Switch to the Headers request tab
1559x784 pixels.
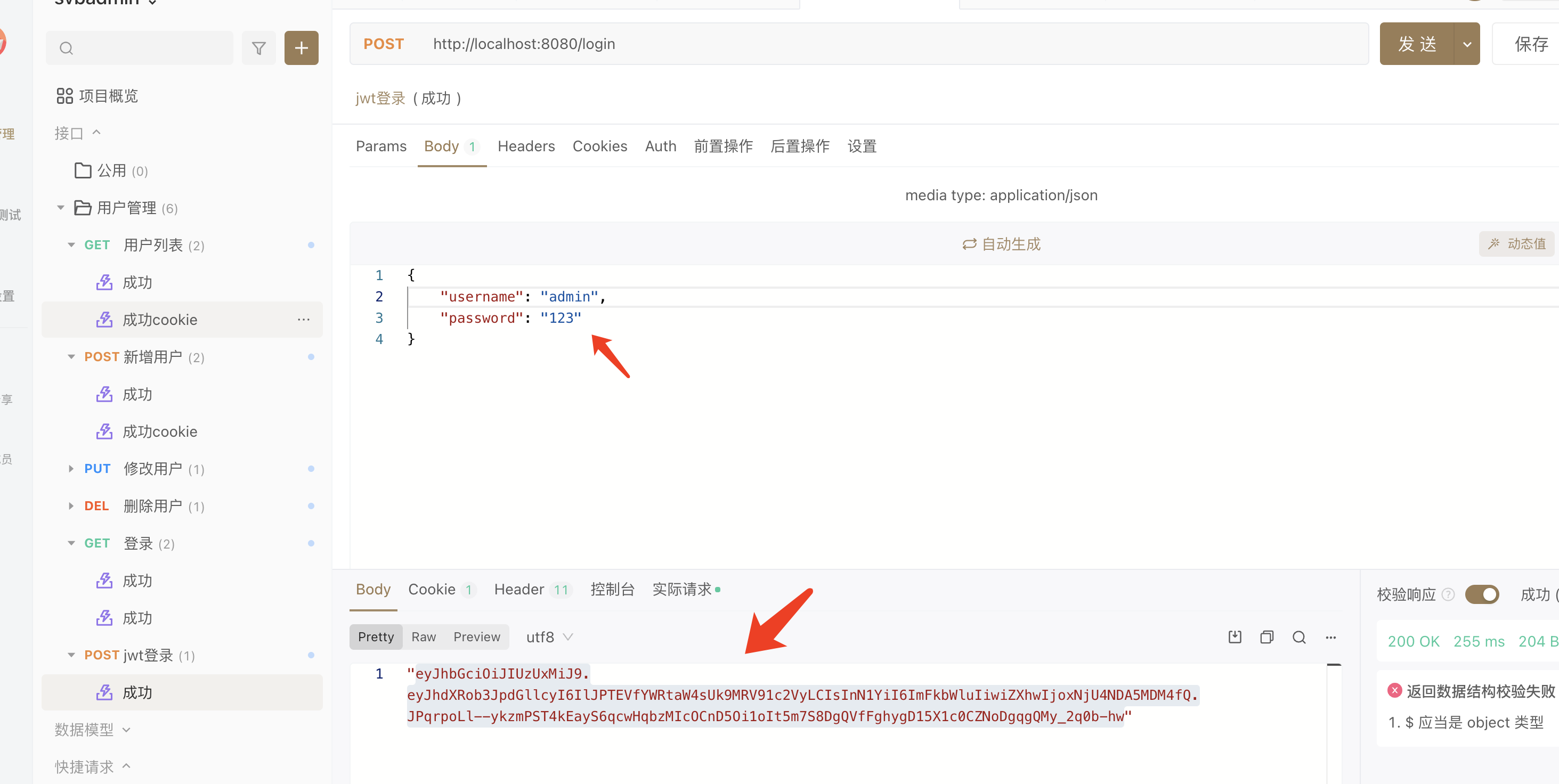click(526, 146)
